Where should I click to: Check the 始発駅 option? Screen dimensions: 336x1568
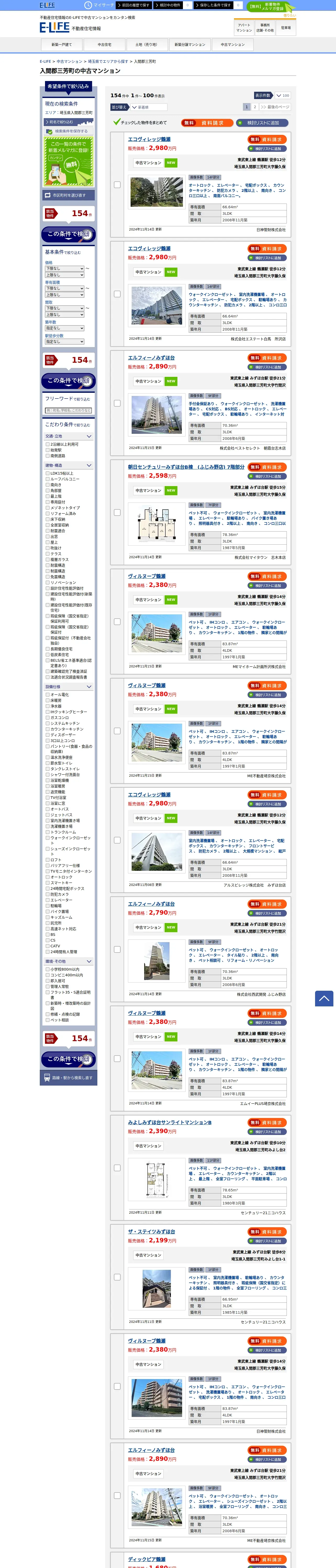click(48, 451)
